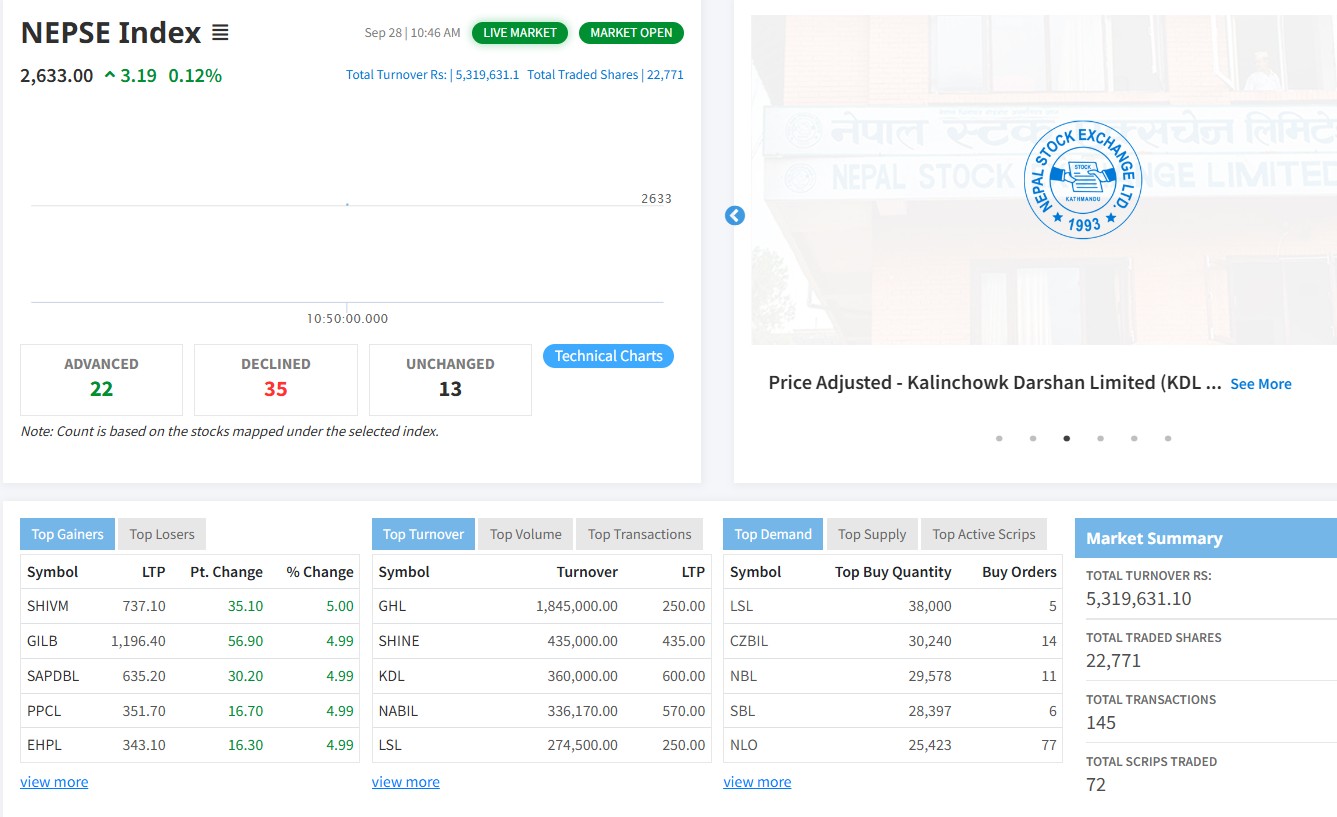Click the Sep 28 10:46 AM timestamp
The width and height of the screenshot is (1337, 817).
pos(412,33)
